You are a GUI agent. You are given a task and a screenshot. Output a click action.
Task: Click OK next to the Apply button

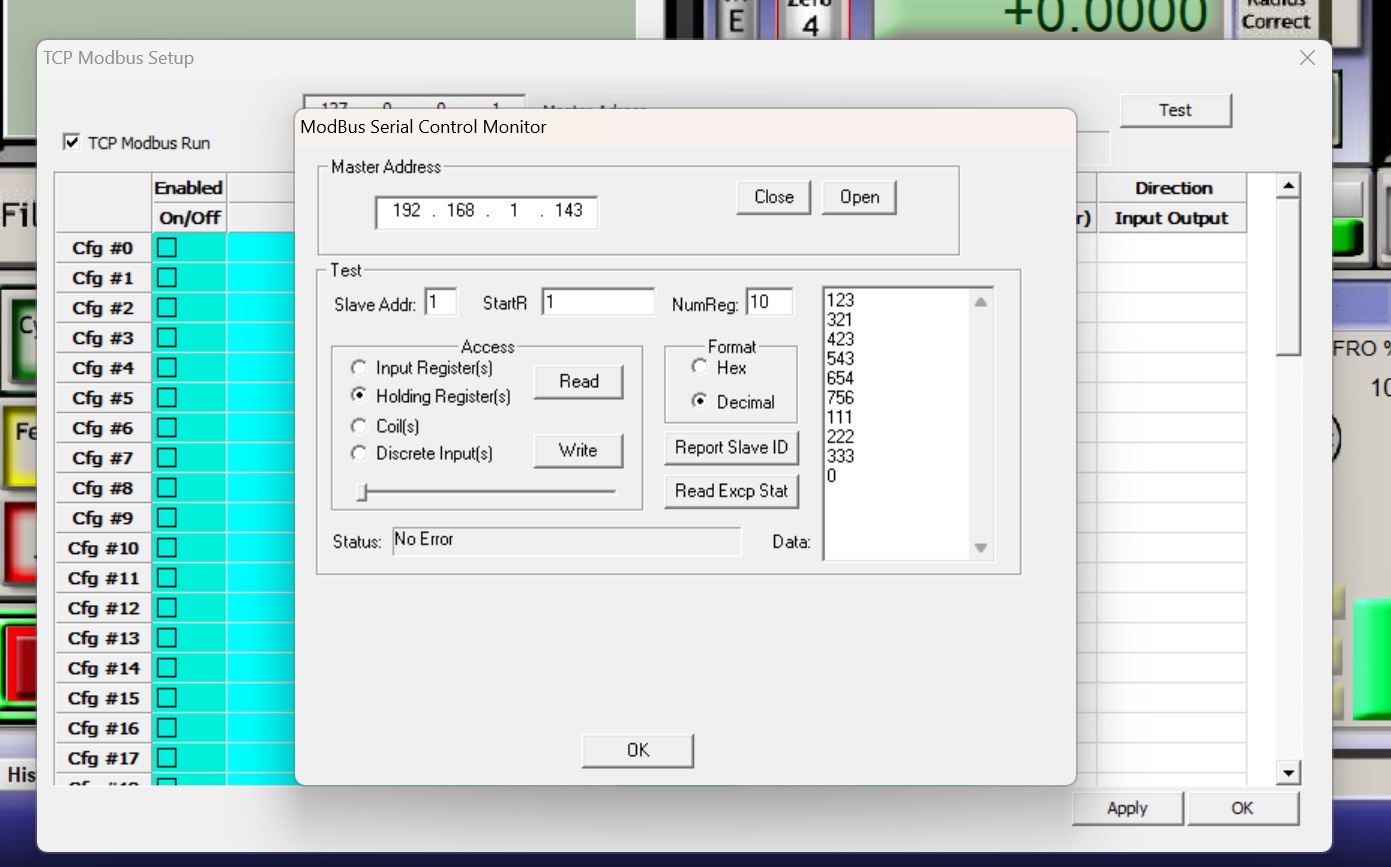point(1243,809)
